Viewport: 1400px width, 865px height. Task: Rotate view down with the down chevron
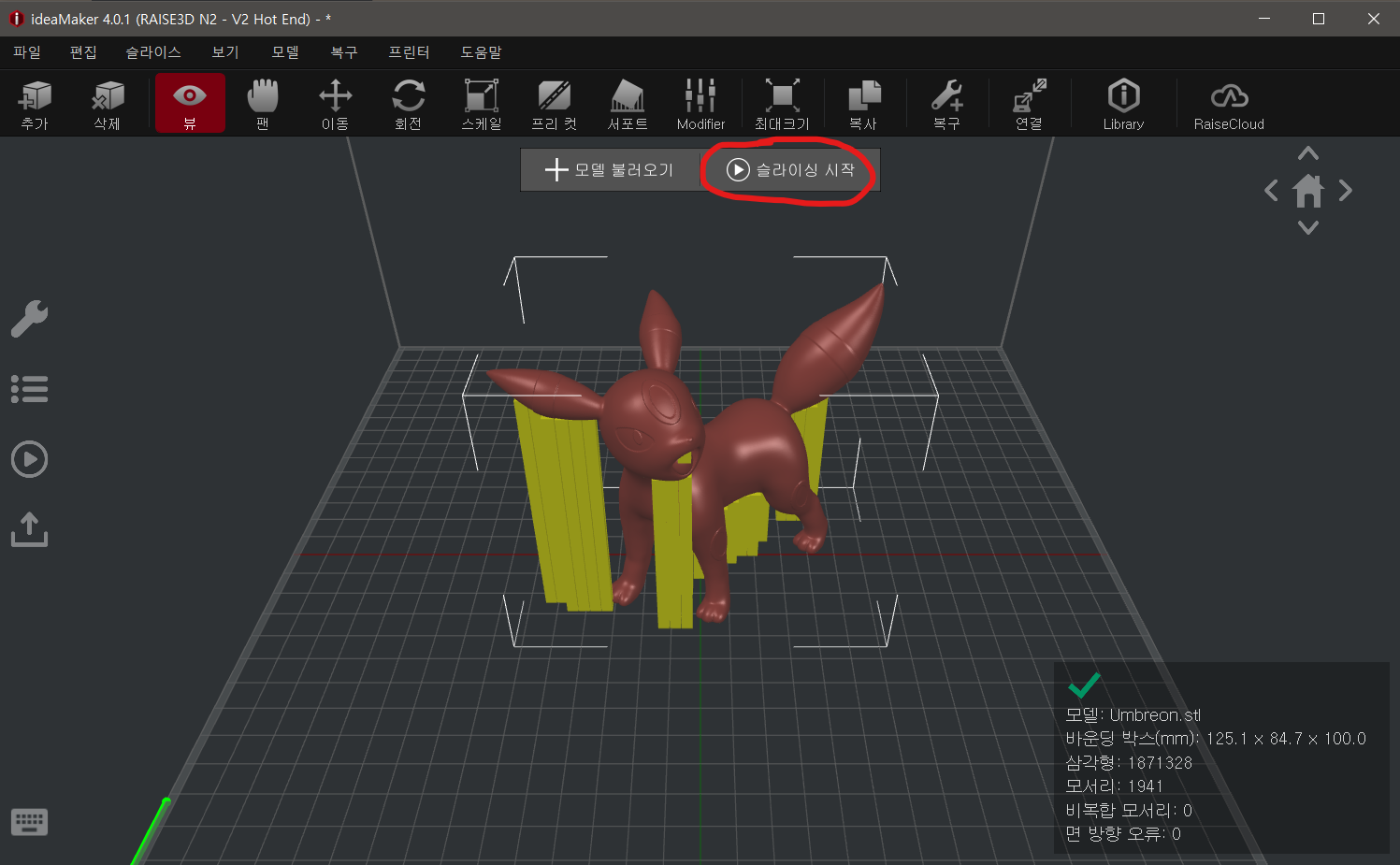[x=1308, y=227]
